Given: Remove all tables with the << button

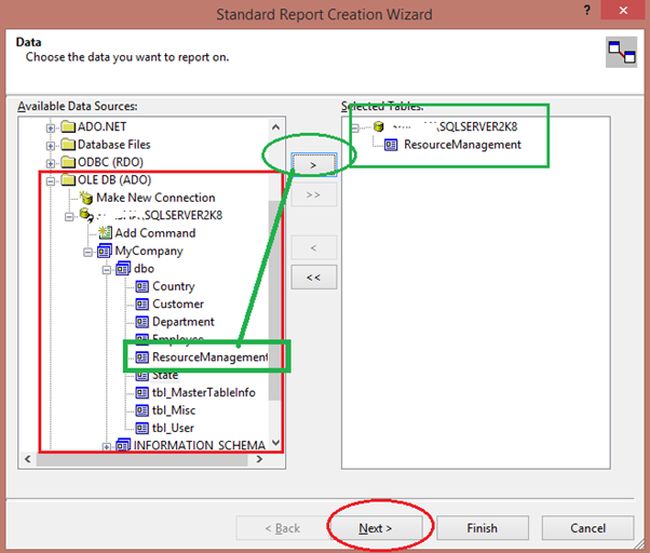Looking at the screenshot, I should click(314, 277).
